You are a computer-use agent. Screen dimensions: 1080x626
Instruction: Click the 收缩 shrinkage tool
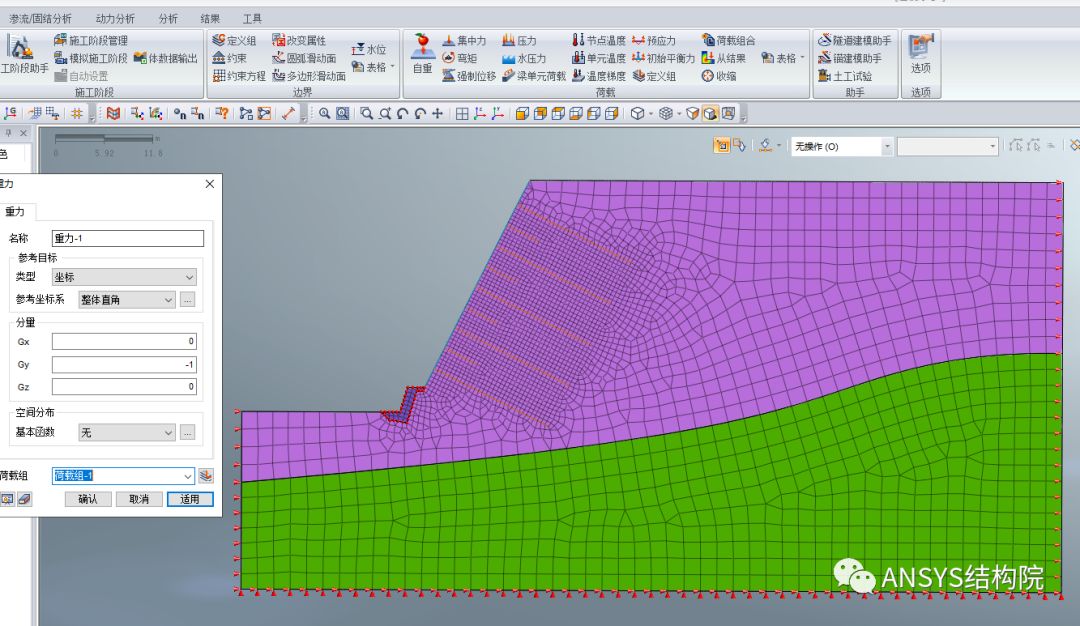[x=718, y=76]
